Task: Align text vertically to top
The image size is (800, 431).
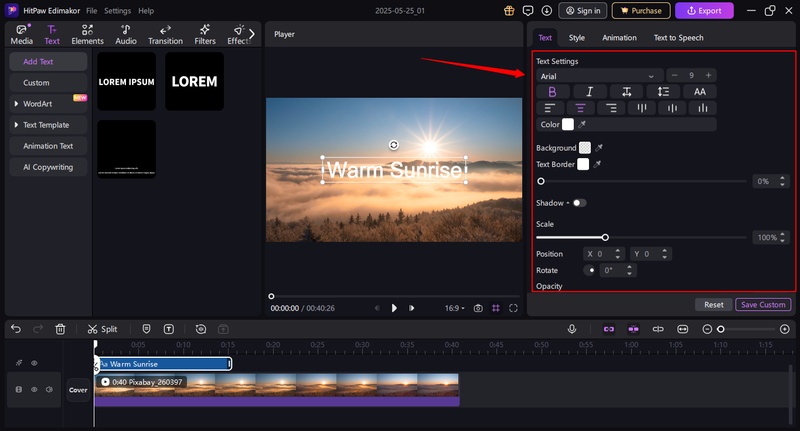Action: [x=642, y=108]
